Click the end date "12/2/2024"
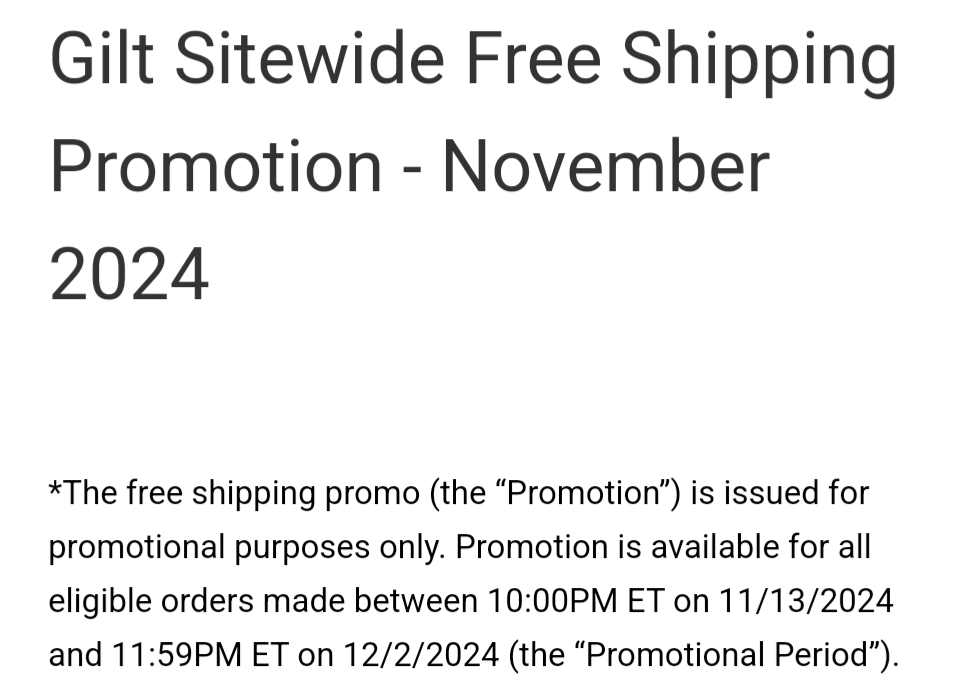Screen dimensions: 960x691 [x=419, y=656]
